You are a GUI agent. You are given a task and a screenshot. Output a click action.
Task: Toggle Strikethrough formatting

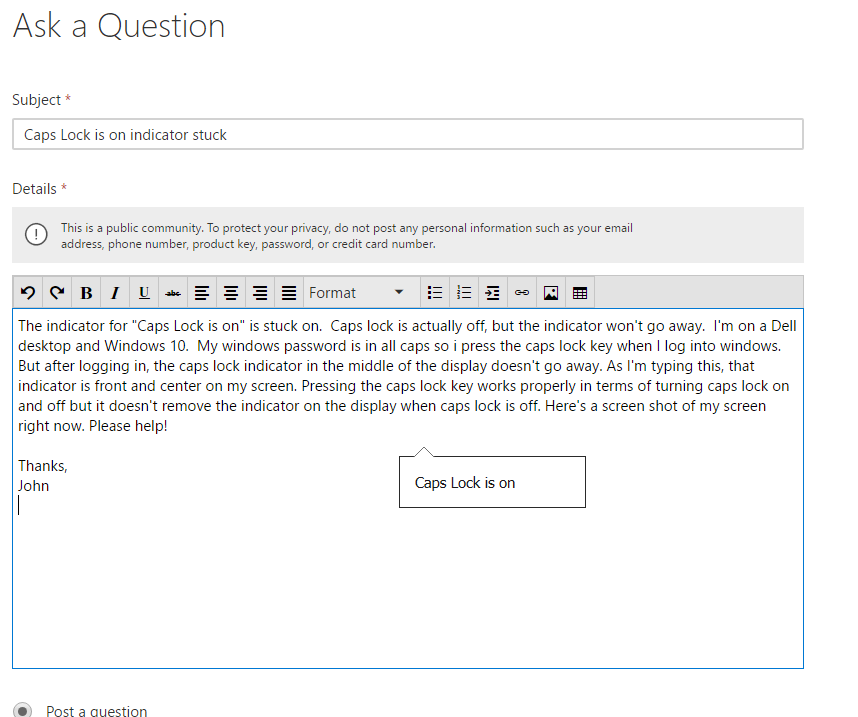pos(173,293)
